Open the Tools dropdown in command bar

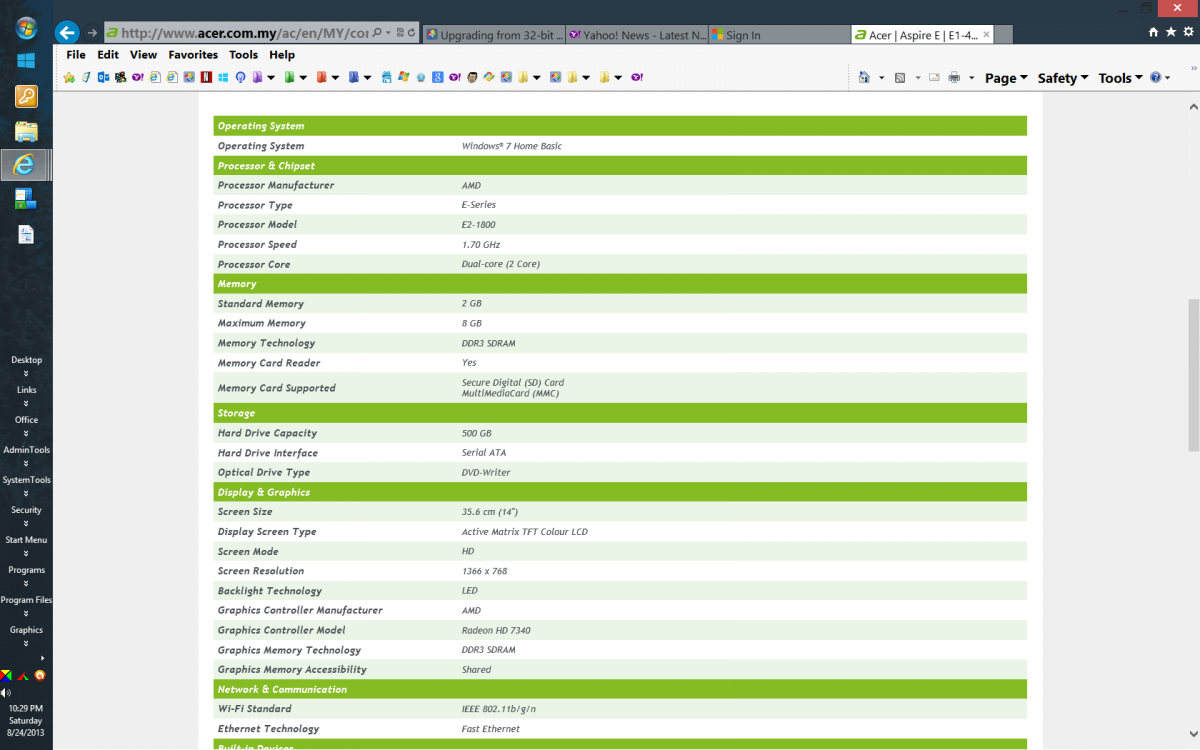(x=1121, y=78)
